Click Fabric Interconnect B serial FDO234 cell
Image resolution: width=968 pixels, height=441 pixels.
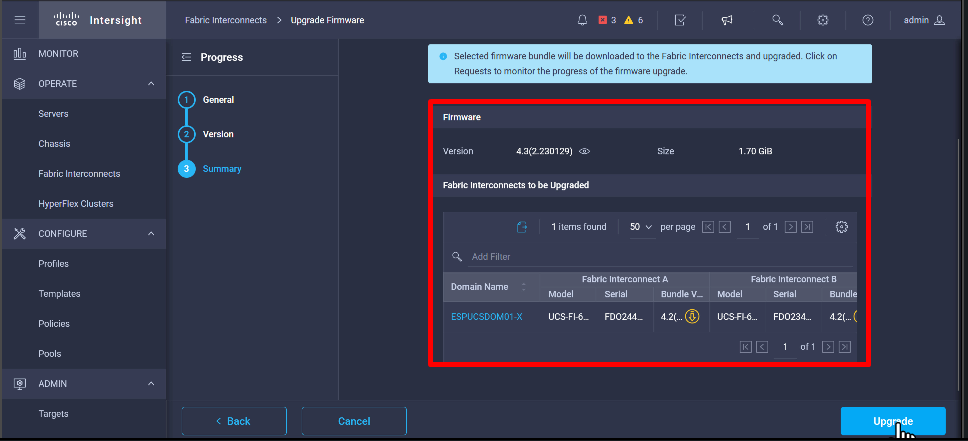[x=793, y=317]
